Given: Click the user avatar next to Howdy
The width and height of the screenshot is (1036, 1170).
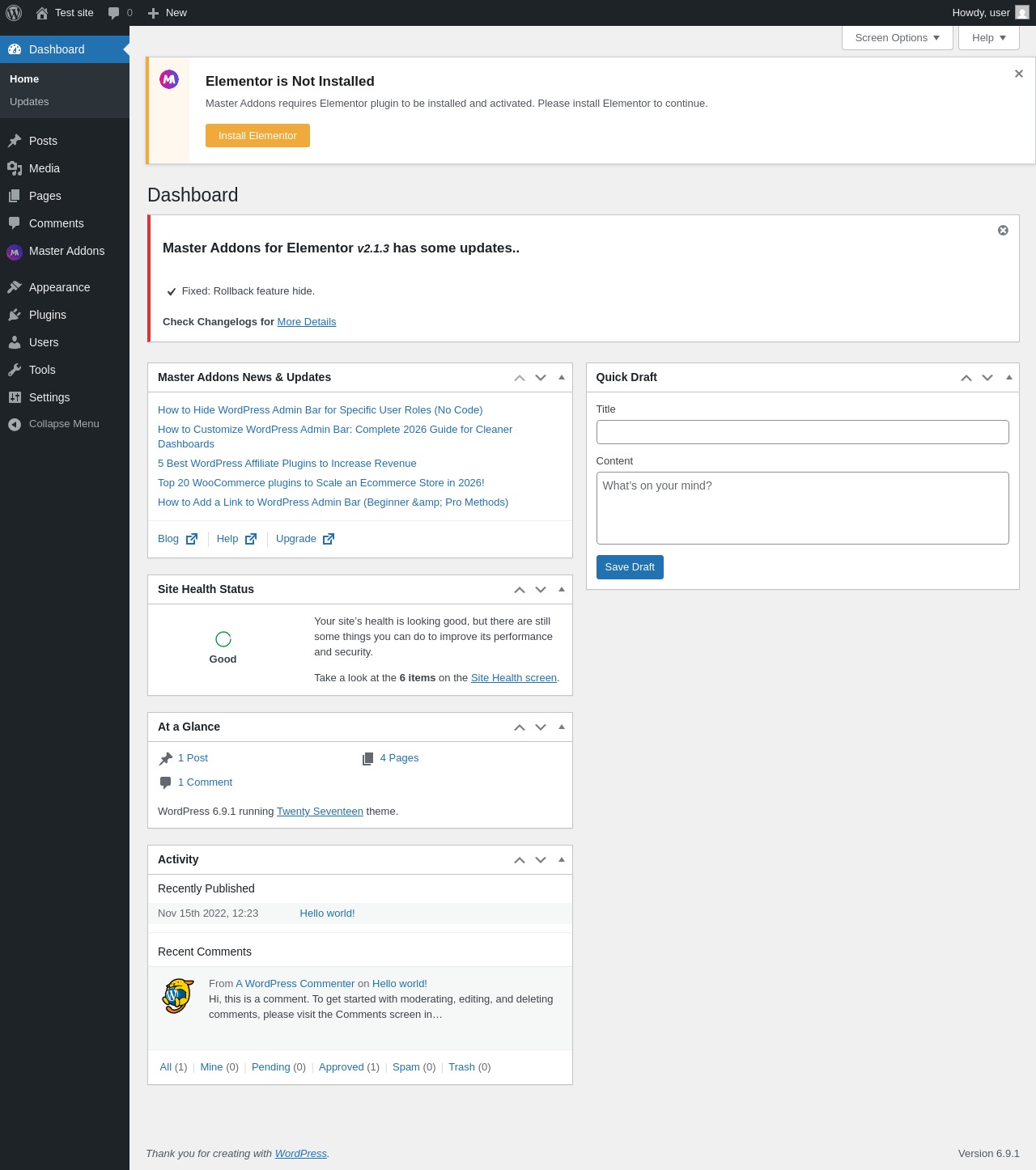Looking at the screenshot, I should [x=1022, y=13].
